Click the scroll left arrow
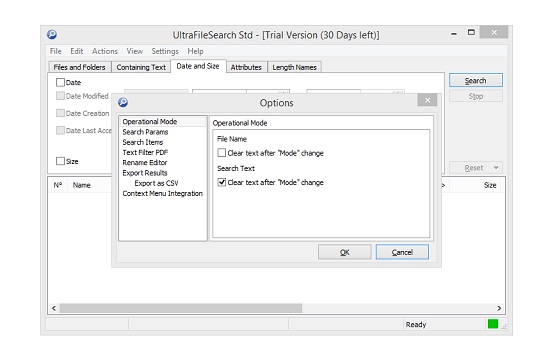This screenshot has width=550, height=363. [x=54, y=308]
